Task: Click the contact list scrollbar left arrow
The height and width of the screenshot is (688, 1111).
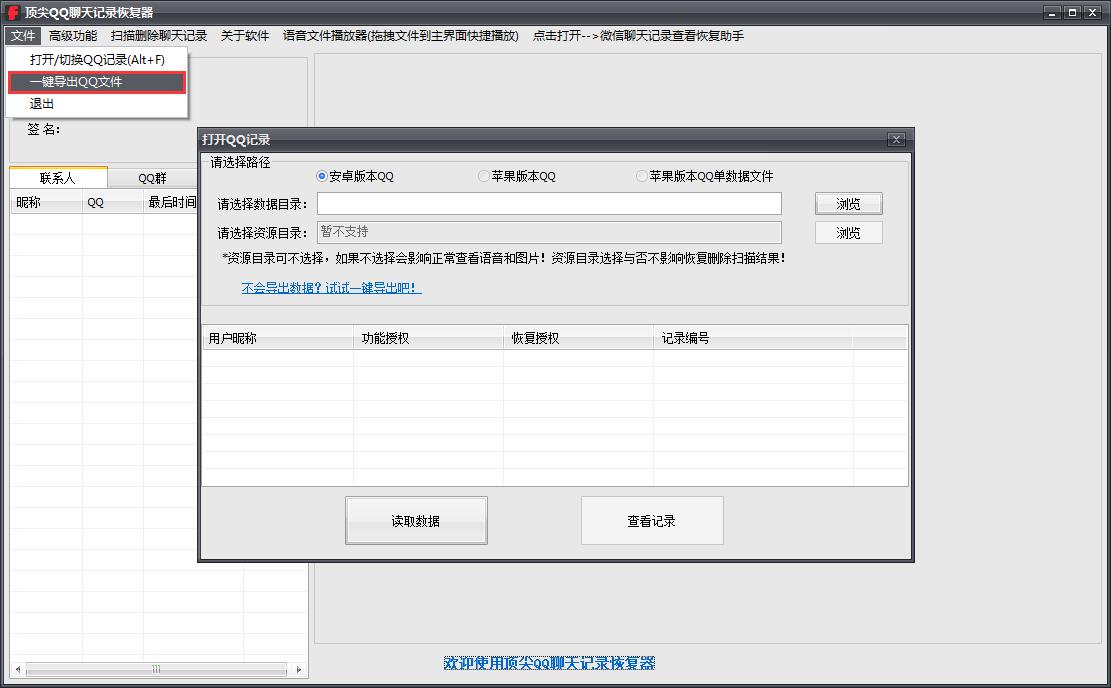Action: click(x=18, y=669)
